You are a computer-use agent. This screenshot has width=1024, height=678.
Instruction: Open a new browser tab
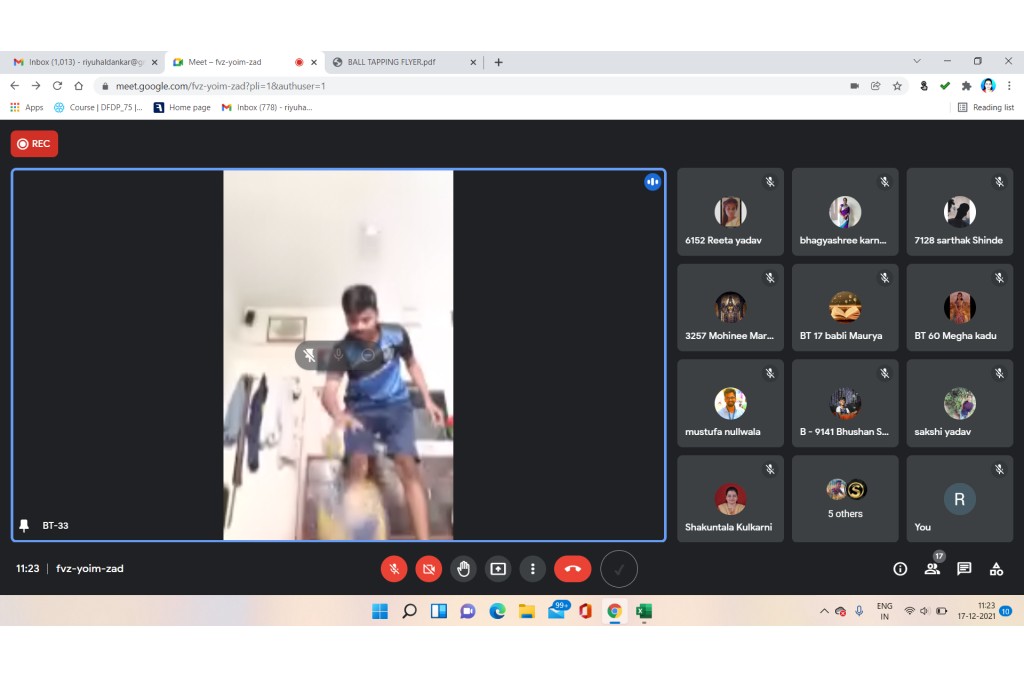point(498,62)
